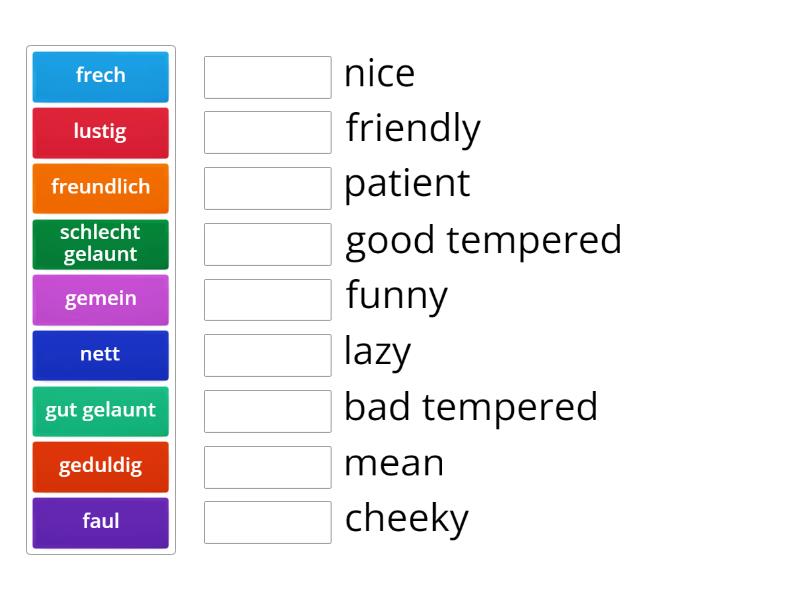Click the "geduldig" word tile
Screen dimensions: 800x600
coord(100,467)
